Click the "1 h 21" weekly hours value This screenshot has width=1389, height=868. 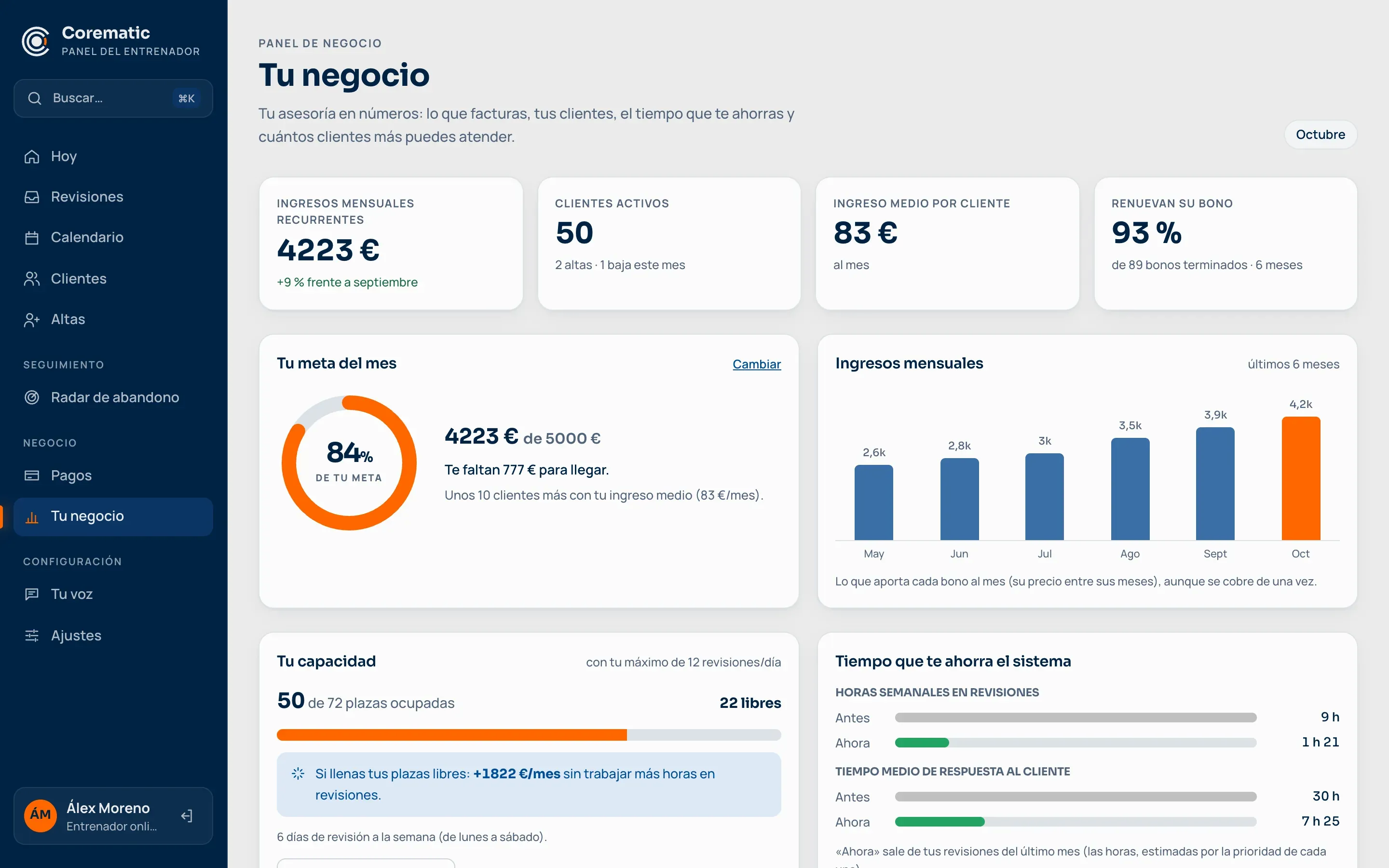[x=1320, y=742]
